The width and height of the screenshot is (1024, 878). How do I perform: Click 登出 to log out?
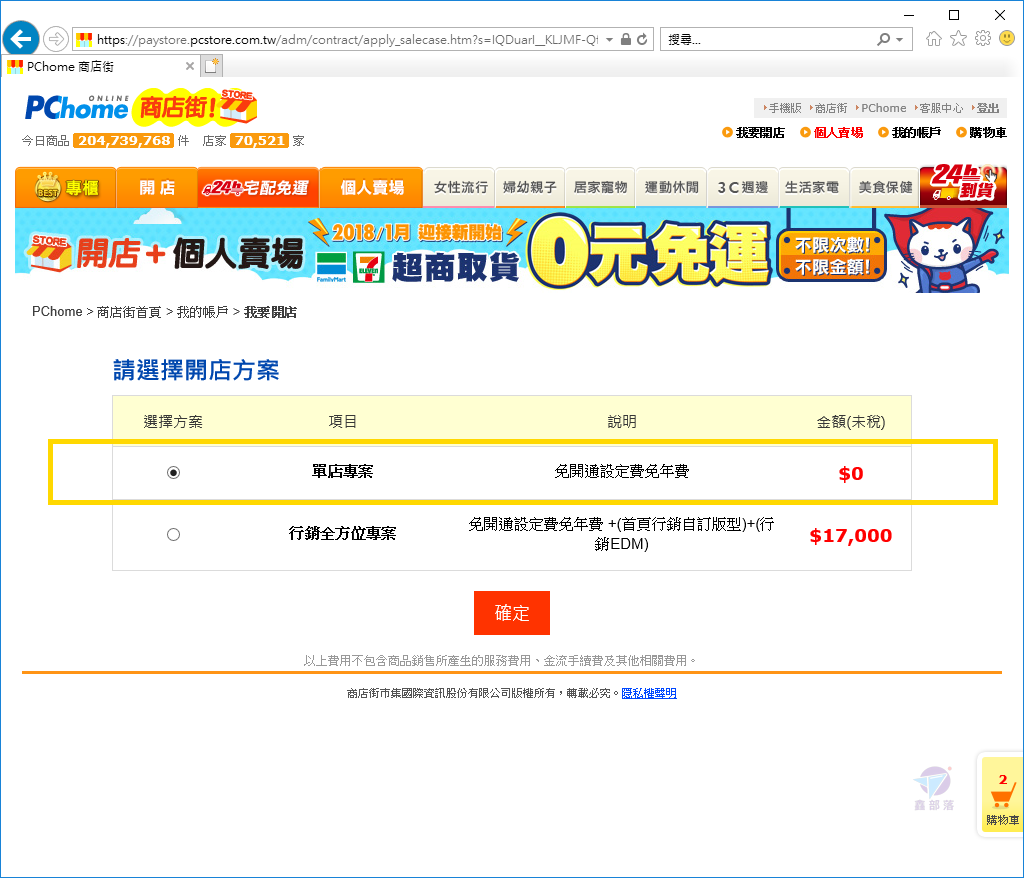coord(987,108)
